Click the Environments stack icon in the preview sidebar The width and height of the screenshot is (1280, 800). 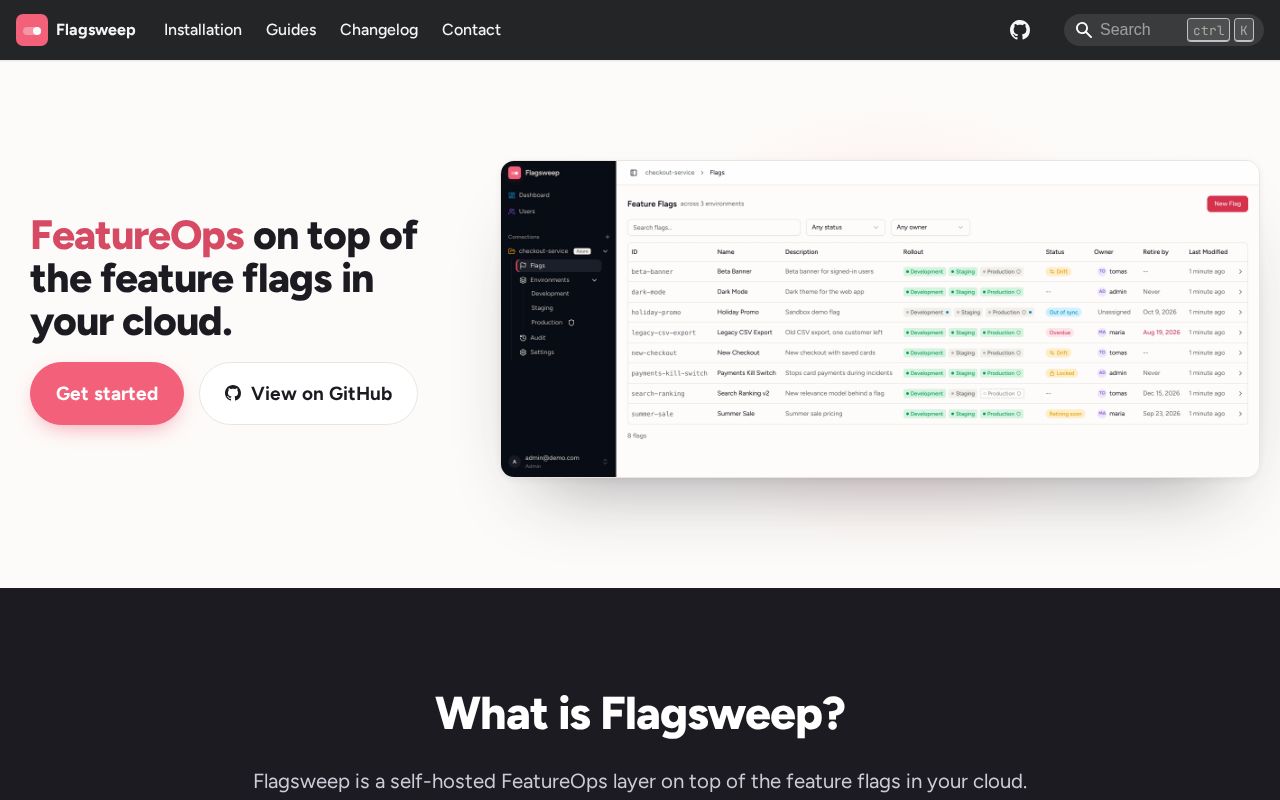tap(523, 280)
